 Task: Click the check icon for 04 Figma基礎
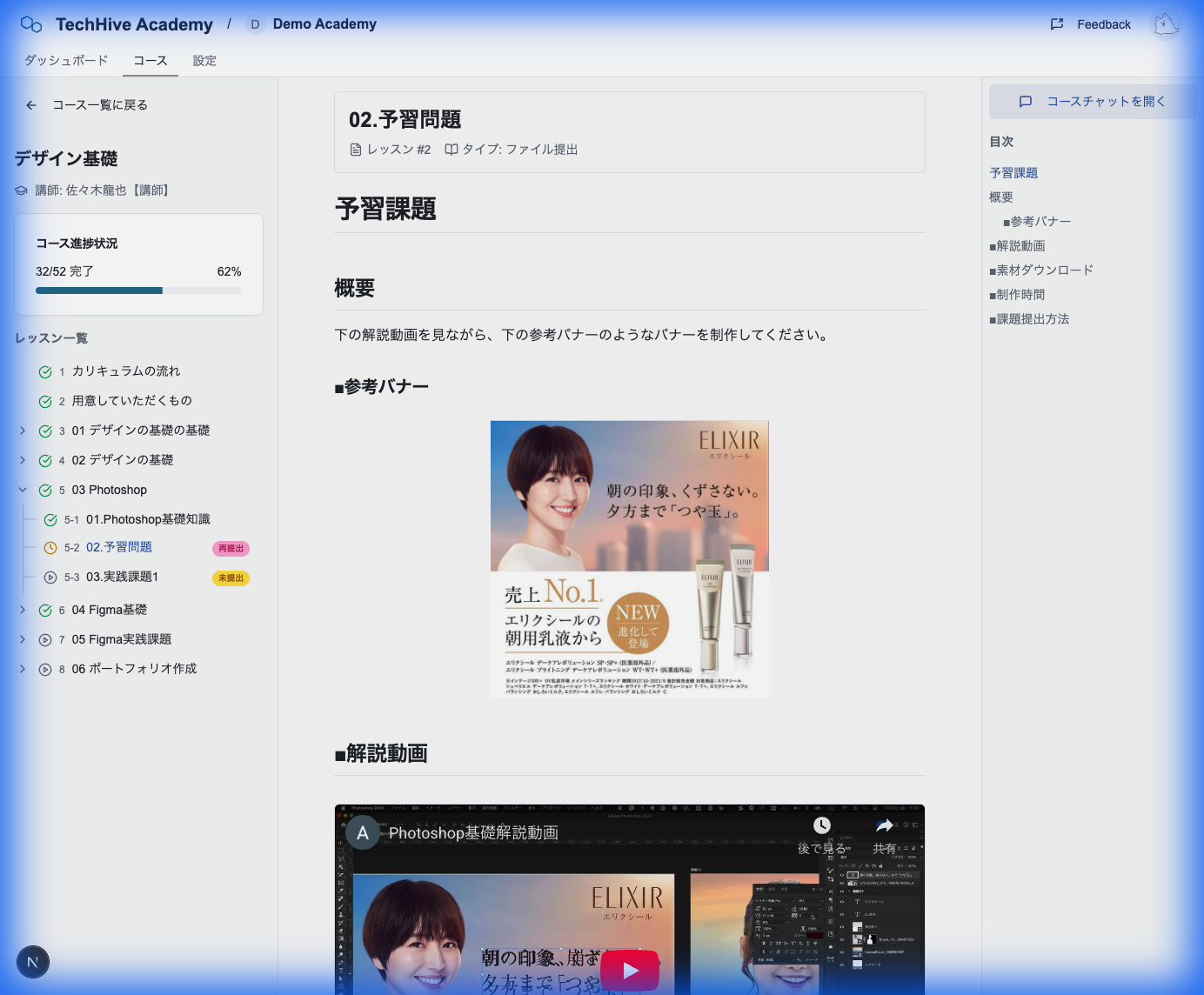(x=45, y=611)
